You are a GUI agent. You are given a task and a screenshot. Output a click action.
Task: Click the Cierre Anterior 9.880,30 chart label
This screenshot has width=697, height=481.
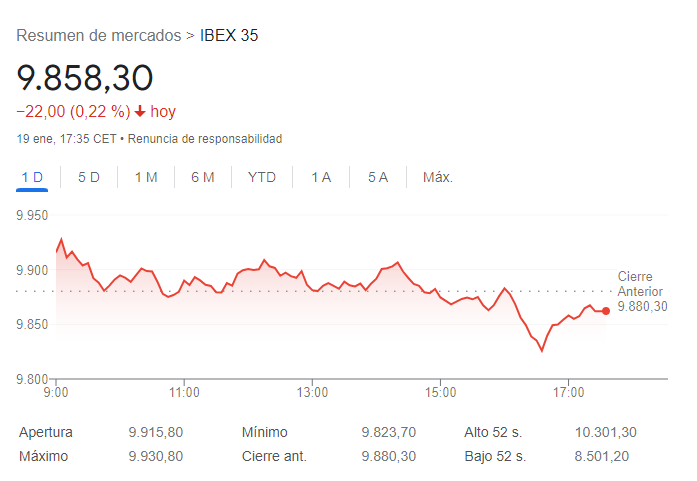[642, 291]
